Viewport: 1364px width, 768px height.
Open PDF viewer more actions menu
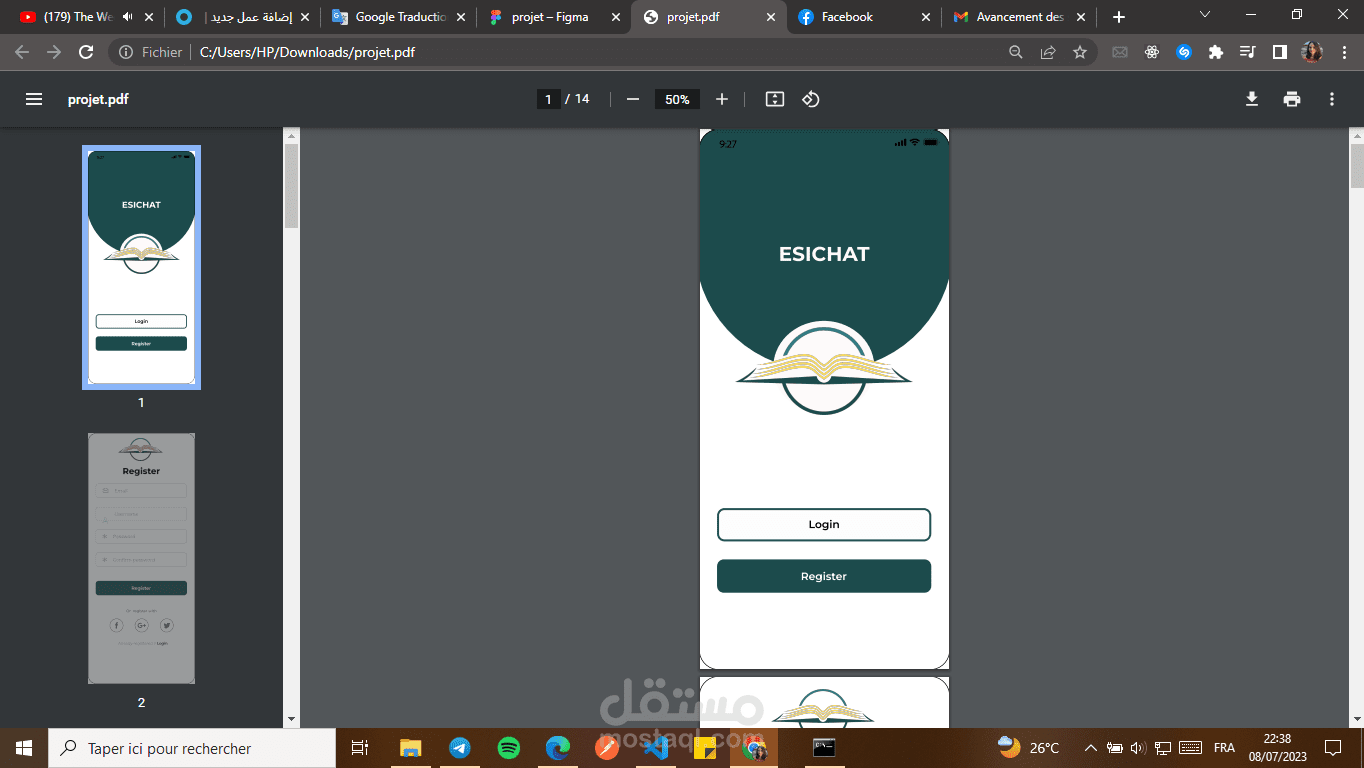coord(1331,99)
